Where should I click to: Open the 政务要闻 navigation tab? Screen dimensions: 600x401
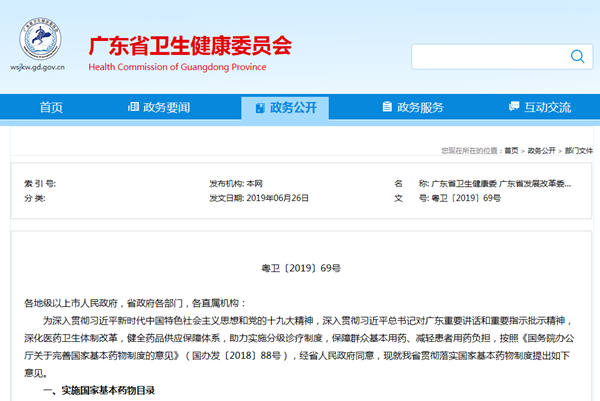click(159, 108)
